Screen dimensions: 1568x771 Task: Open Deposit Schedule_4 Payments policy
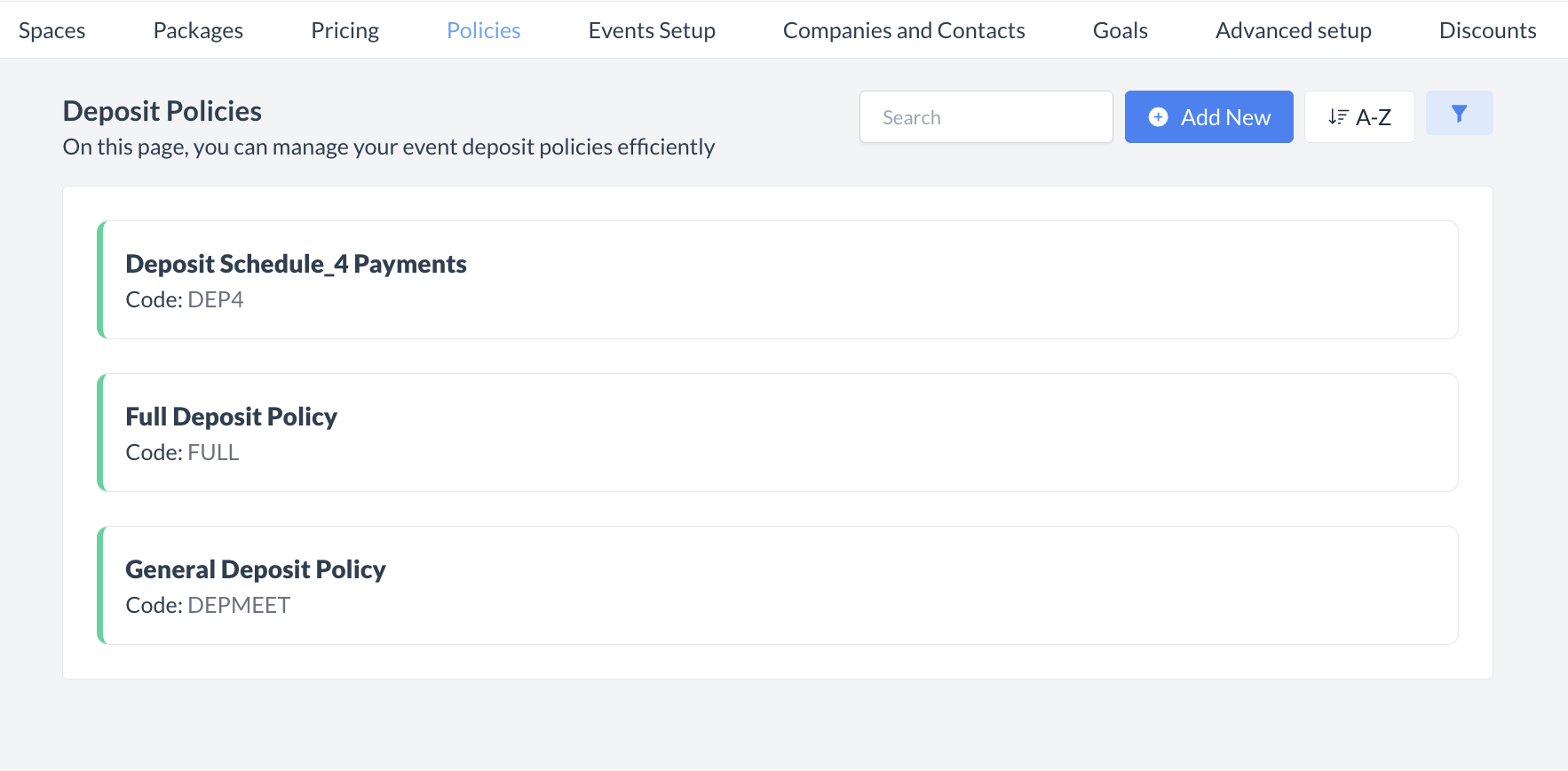click(296, 264)
